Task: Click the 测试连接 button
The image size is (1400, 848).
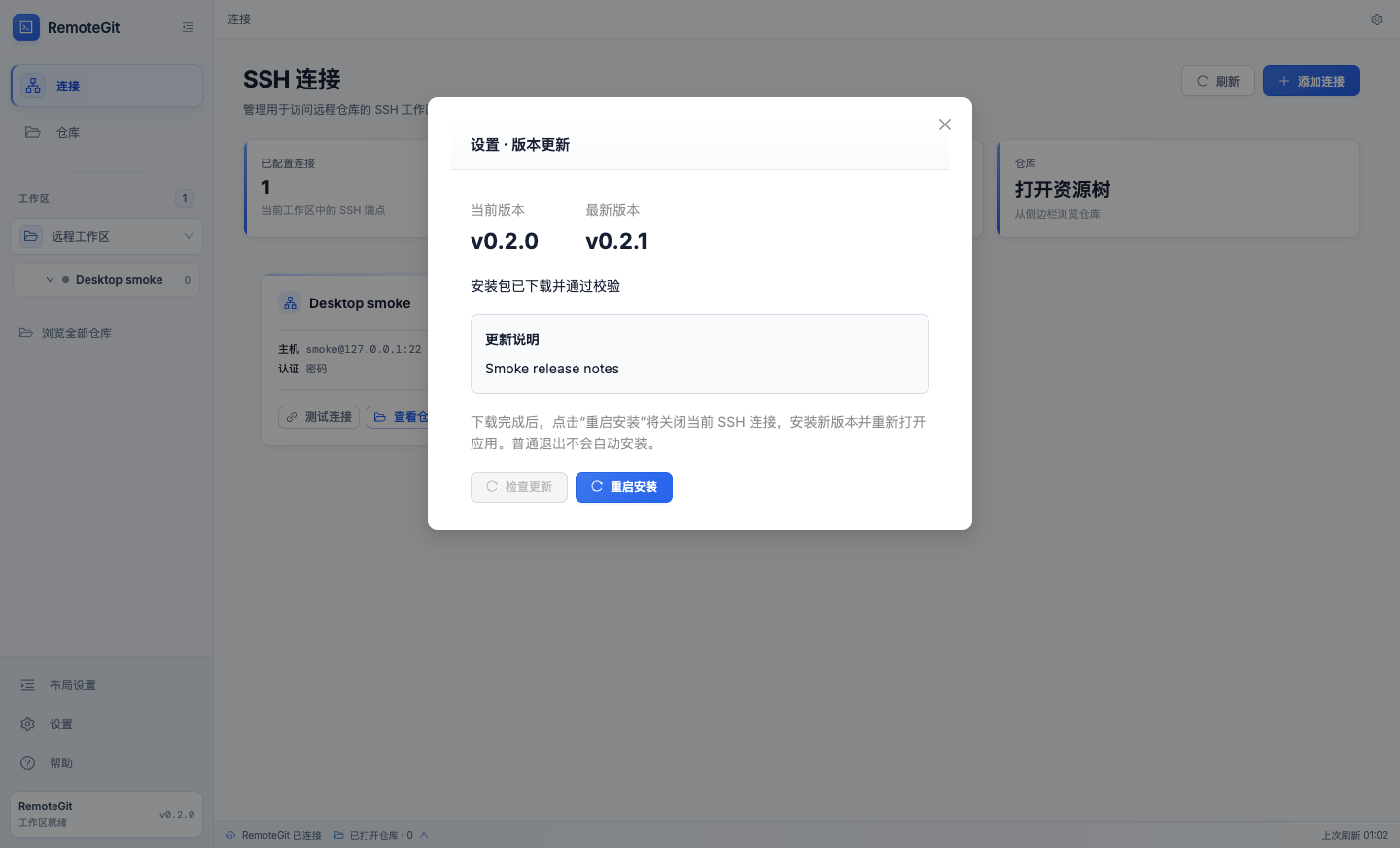Action: [x=319, y=417]
